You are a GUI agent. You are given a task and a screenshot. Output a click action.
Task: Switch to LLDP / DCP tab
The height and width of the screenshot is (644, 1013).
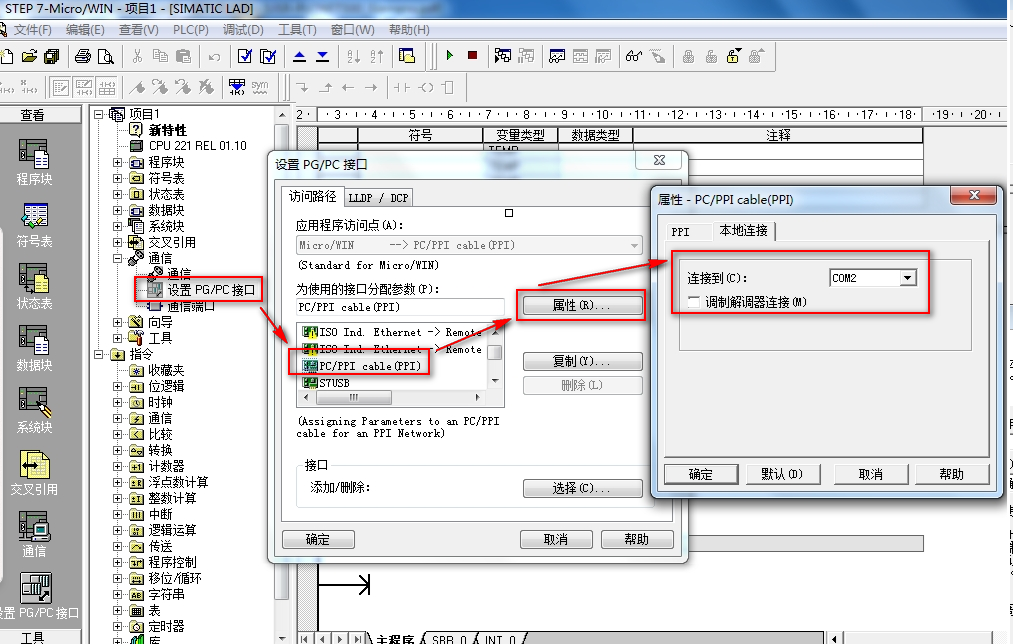379,198
